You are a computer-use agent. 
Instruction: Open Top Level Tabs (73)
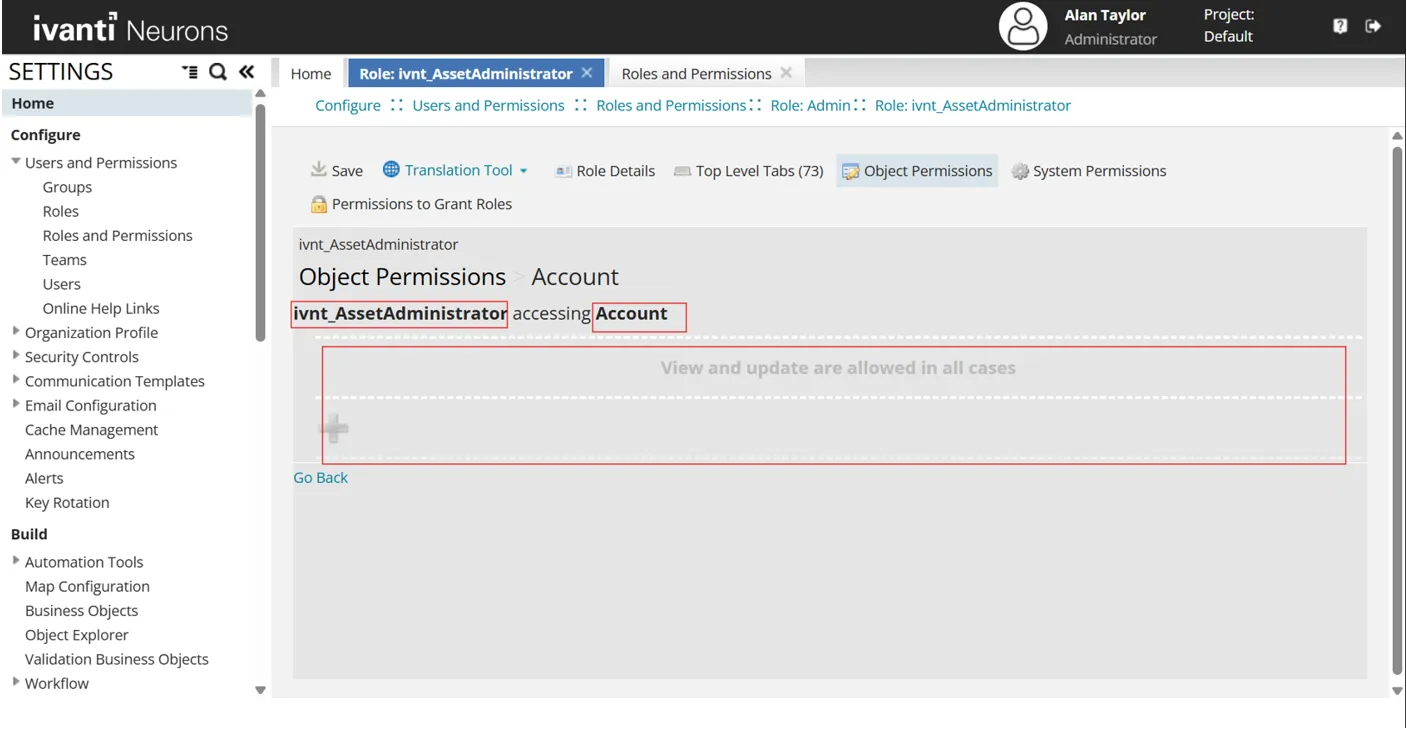coord(749,171)
